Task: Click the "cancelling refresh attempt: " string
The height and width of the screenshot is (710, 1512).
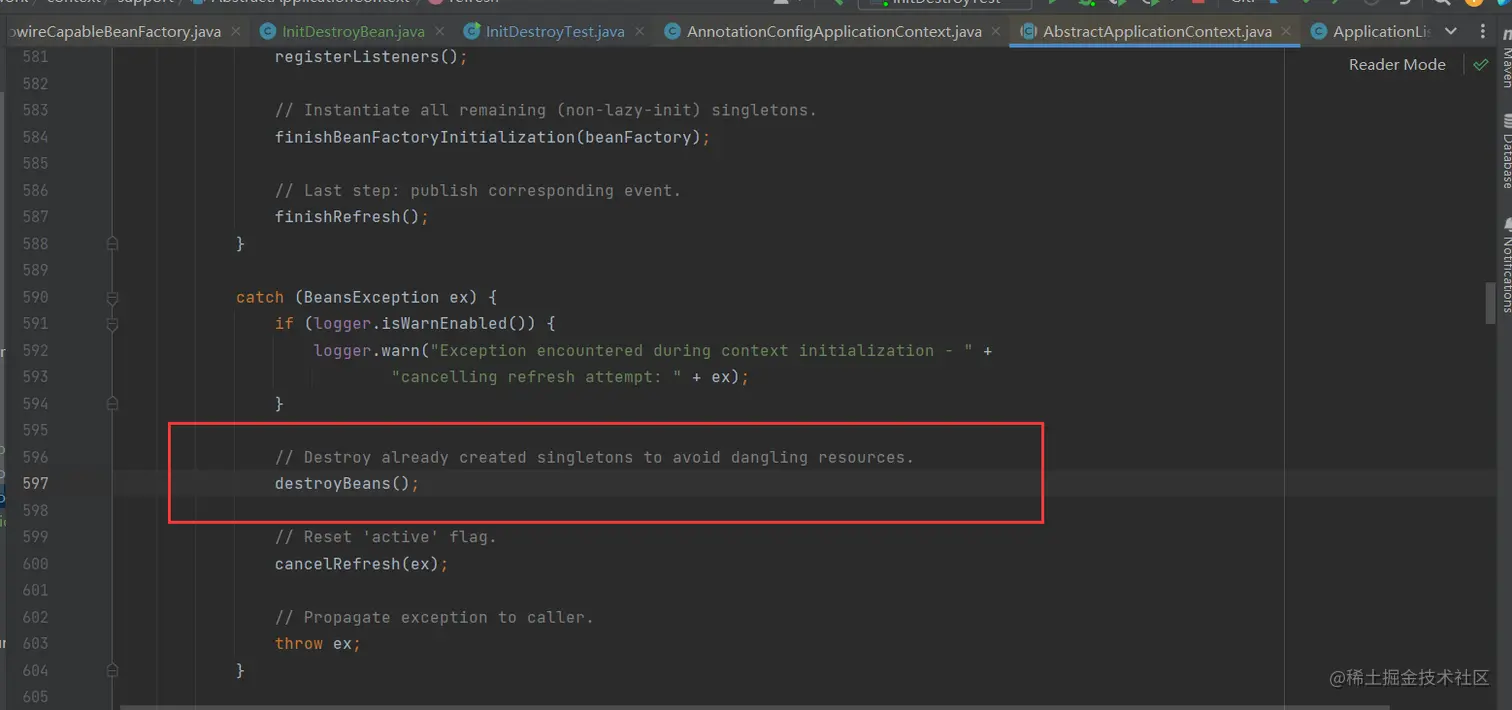Action: (x=537, y=377)
